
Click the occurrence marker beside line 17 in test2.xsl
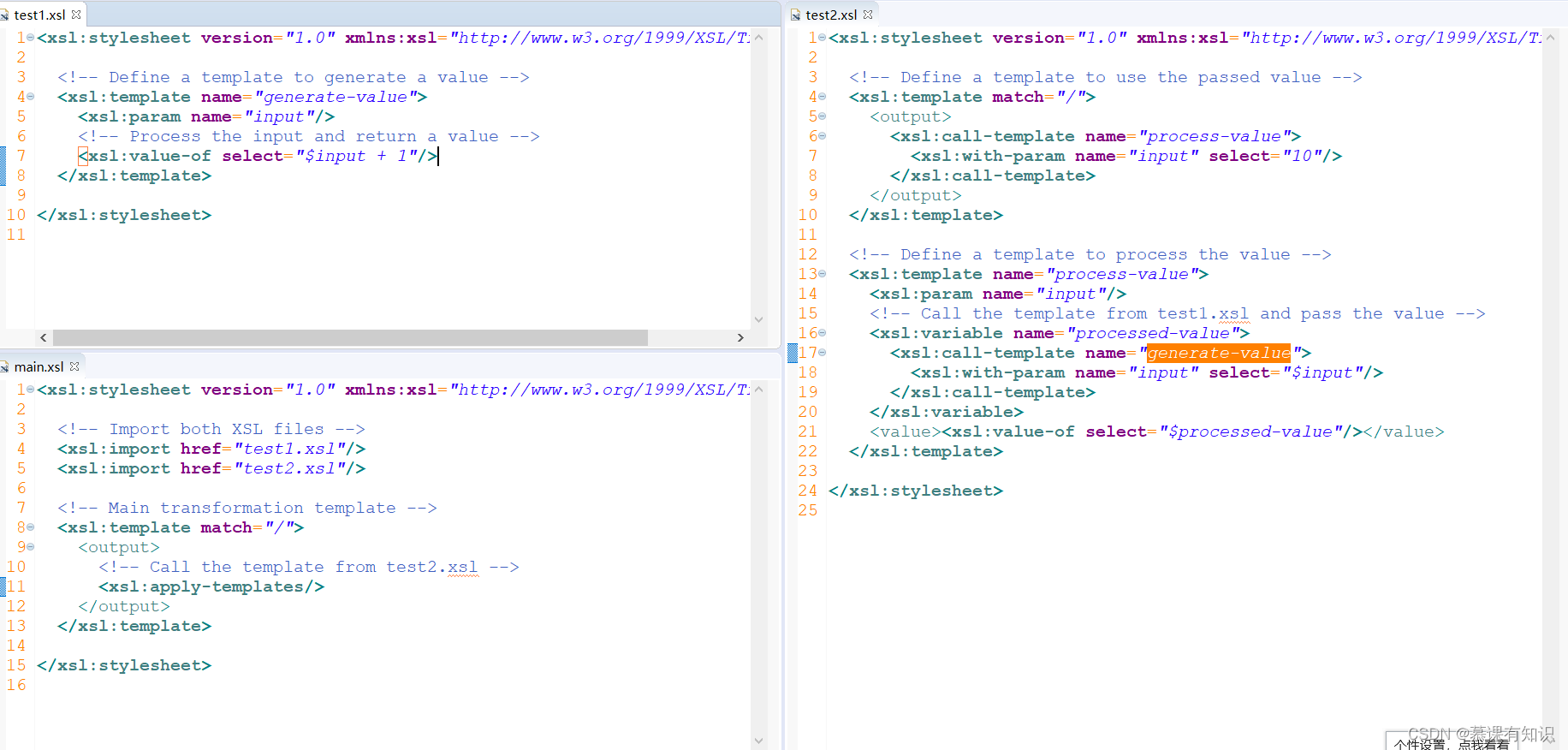(x=793, y=353)
